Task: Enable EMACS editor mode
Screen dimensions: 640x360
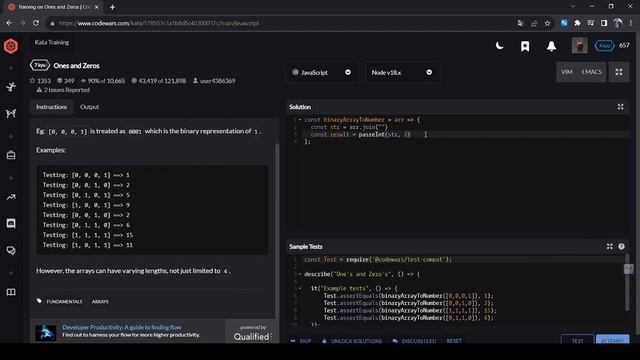Action: pos(591,72)
